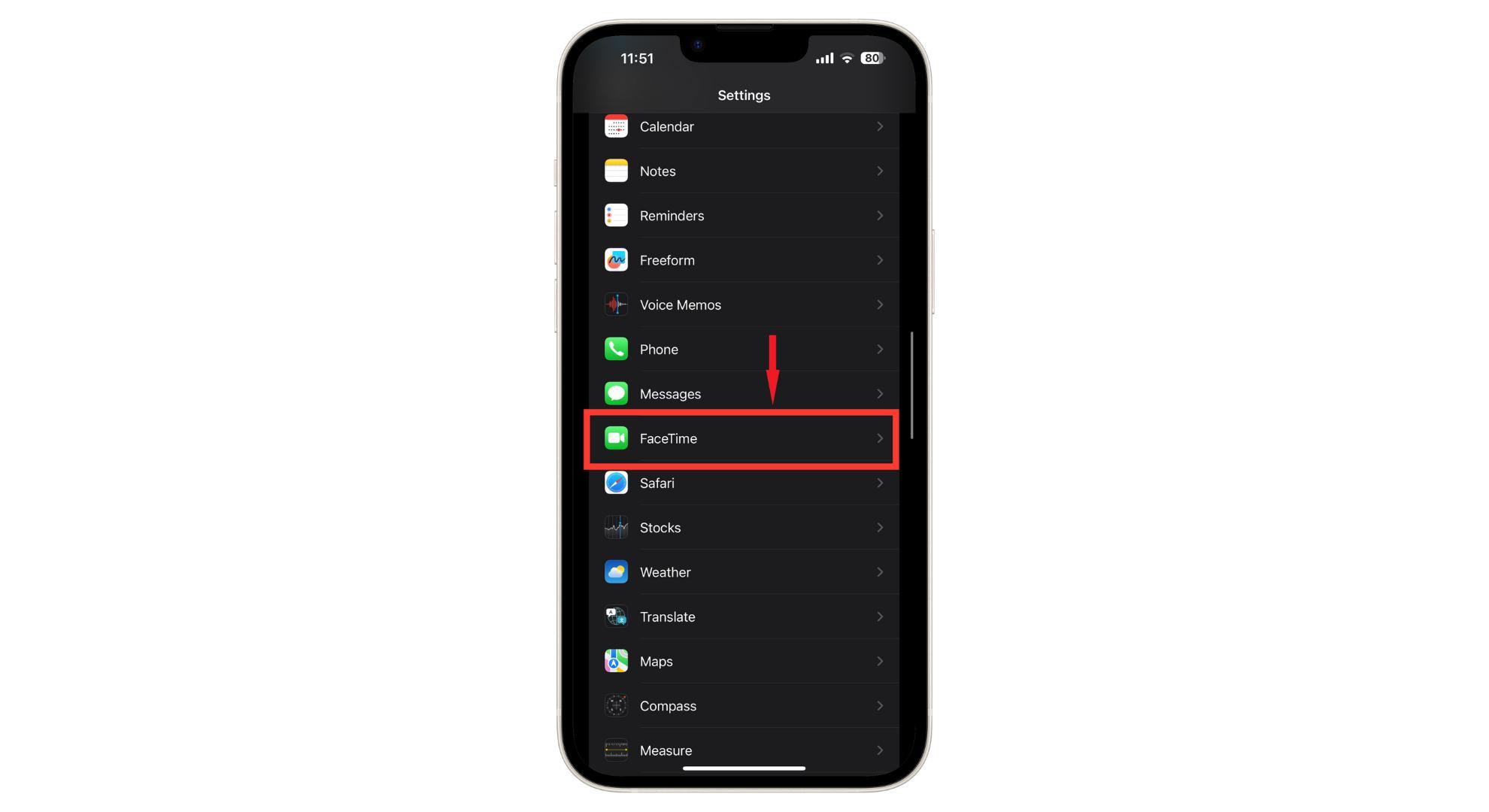This screenshot has height=812, width=1489.
Task: Select Notes menu item
Action: (744, 170)
